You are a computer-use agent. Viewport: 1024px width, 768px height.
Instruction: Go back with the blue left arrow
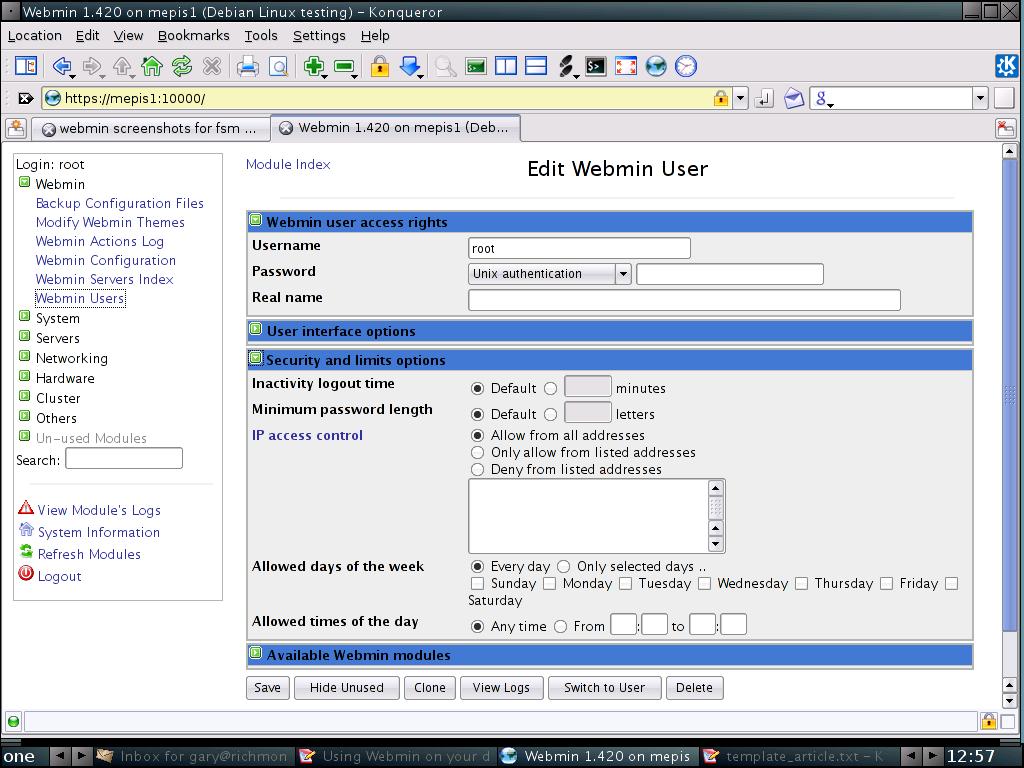(62, 66)
